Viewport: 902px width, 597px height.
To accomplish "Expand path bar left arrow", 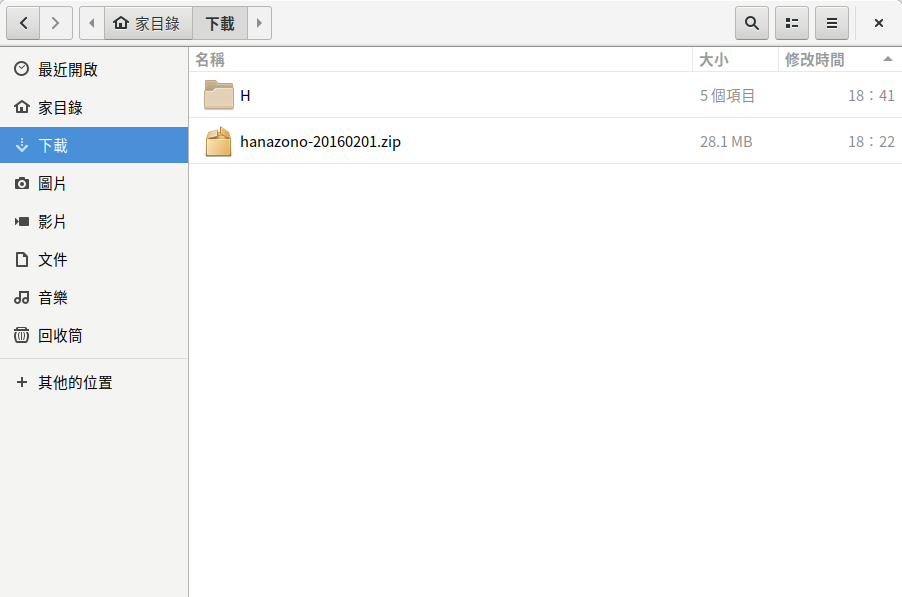I will [x=92, y=23].
